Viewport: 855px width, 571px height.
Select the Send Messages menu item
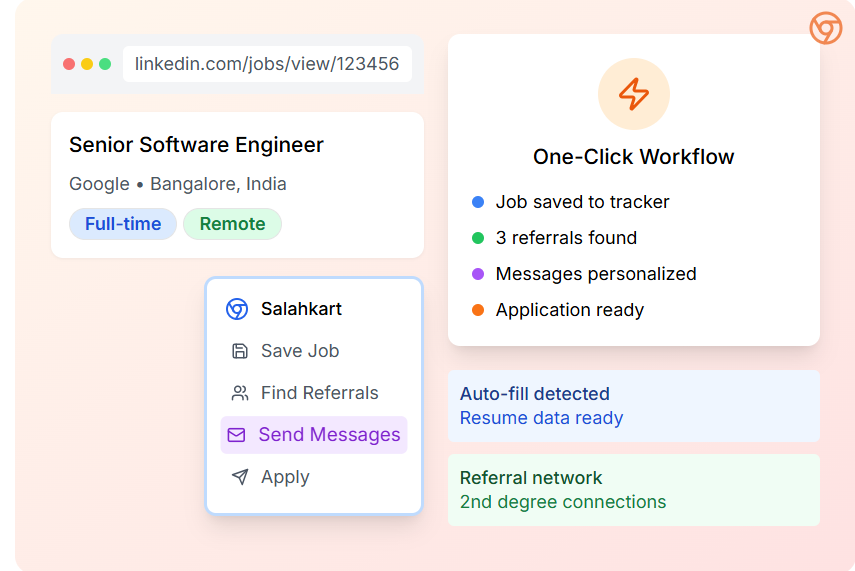pos(328,435)
